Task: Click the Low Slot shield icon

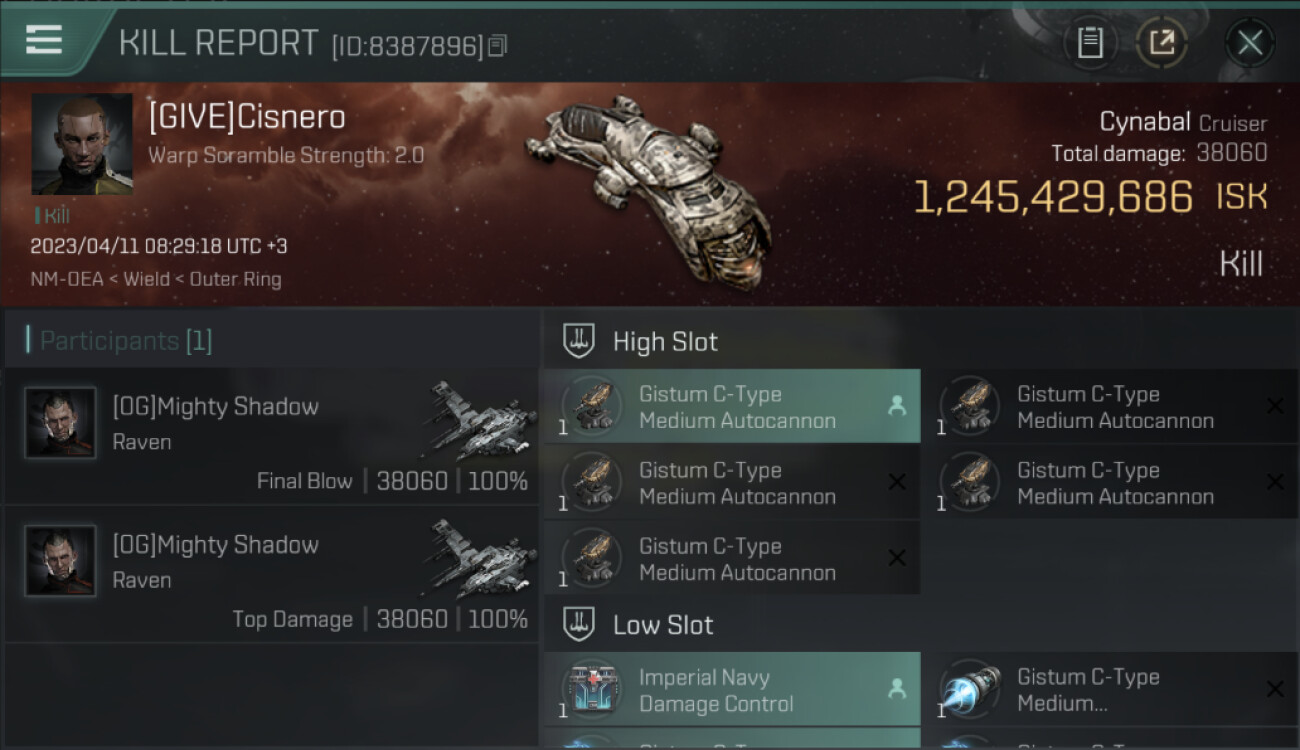Action: tap(580, 625)
